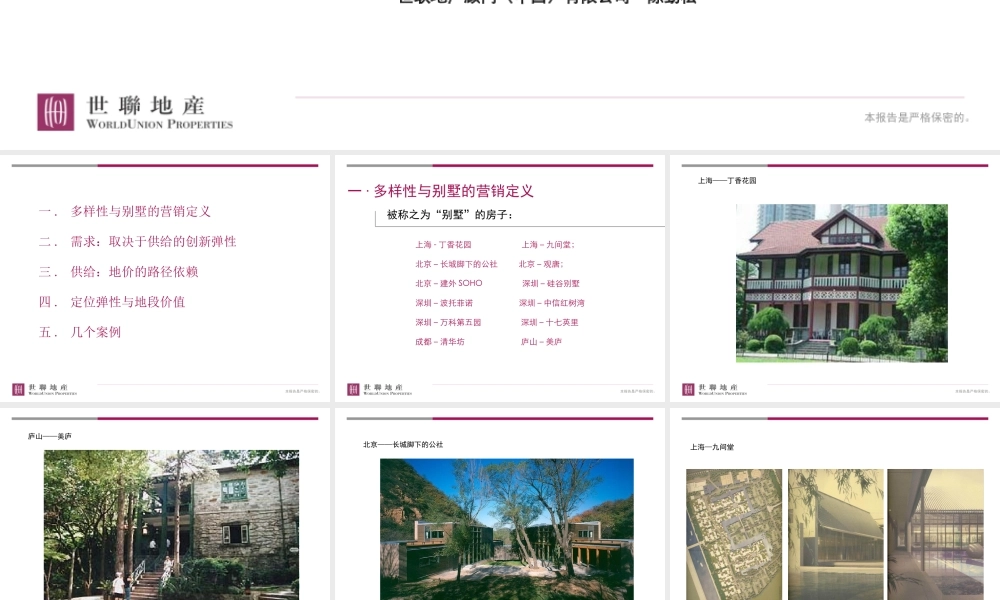This screenshot has width=1000, height=600.
Task: Click the caption 庐山——美庐 above the stone house
Action: coord(50,436)
